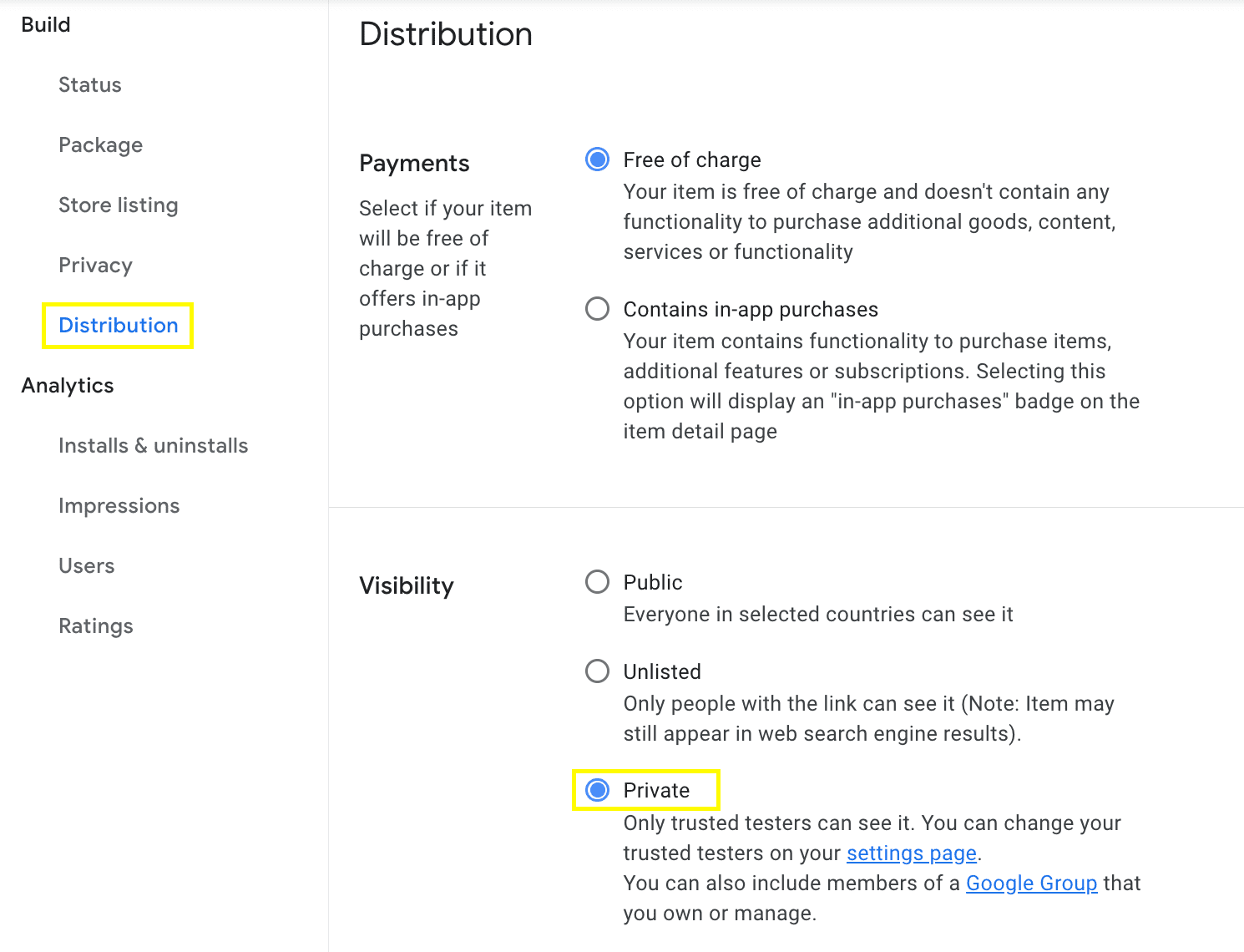Check the Users analytics section
This screenshot has height=952, width=1244.
(x=86, y=565)
